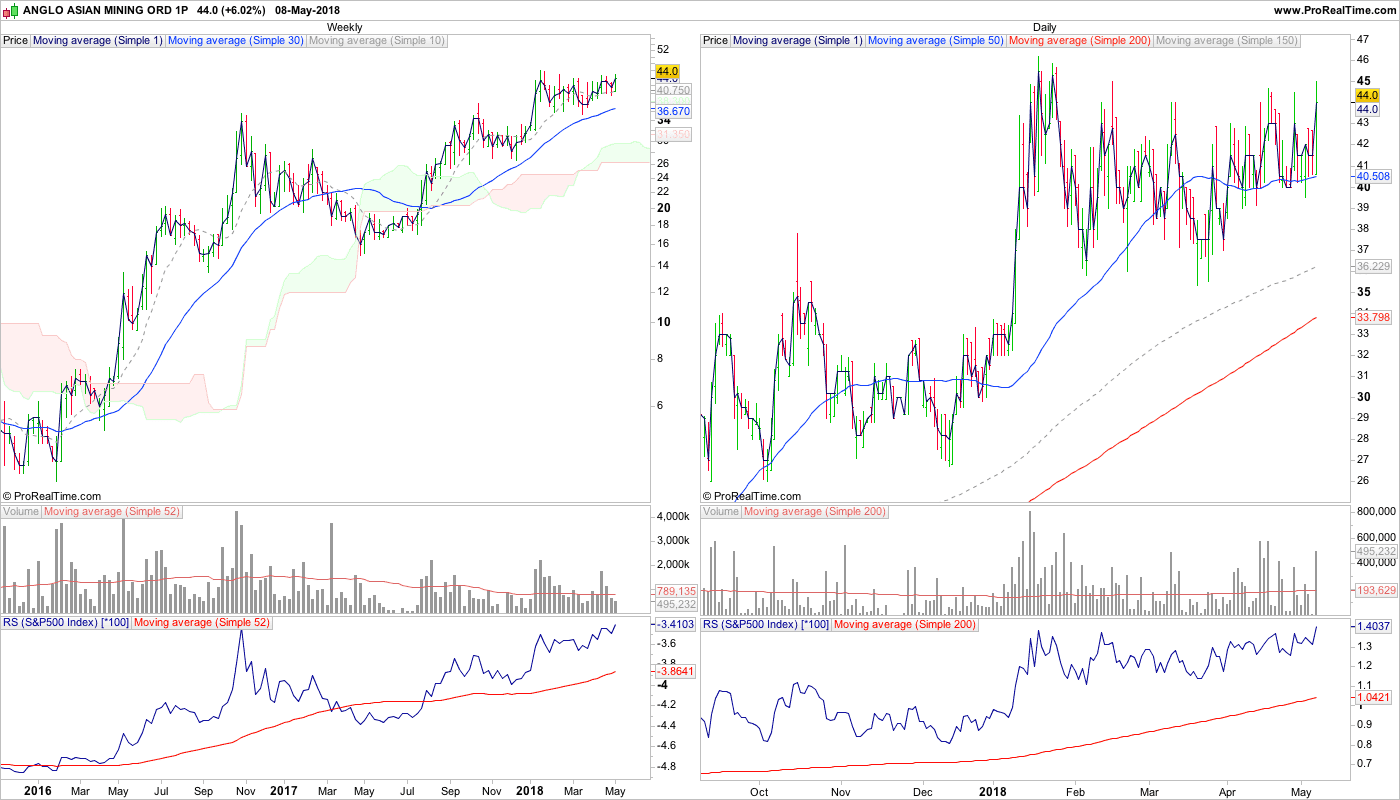Click the Dec label on the Daily time axis

click(922, 791)
